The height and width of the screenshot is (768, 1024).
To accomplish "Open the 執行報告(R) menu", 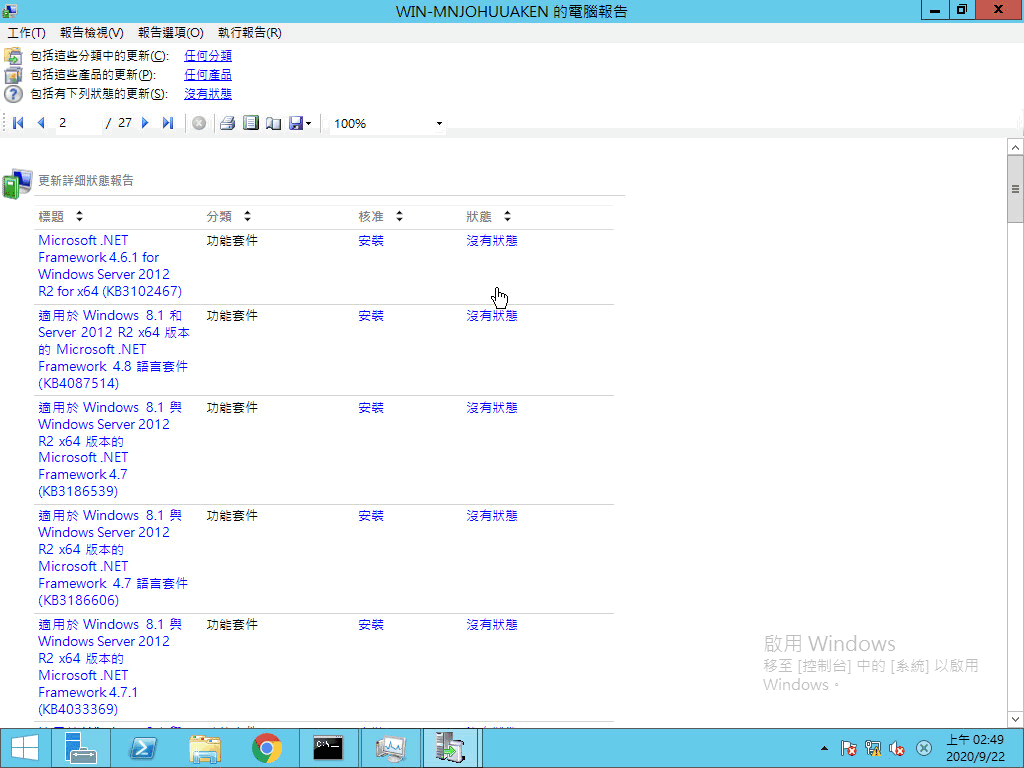I will coord(249,33).
